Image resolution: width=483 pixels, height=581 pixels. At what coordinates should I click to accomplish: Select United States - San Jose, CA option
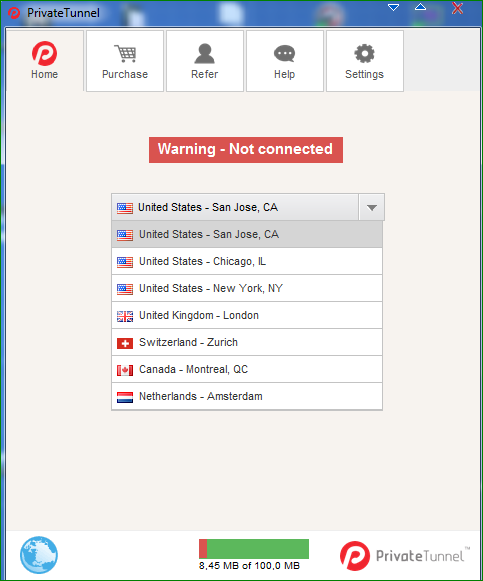click(247, 234)
